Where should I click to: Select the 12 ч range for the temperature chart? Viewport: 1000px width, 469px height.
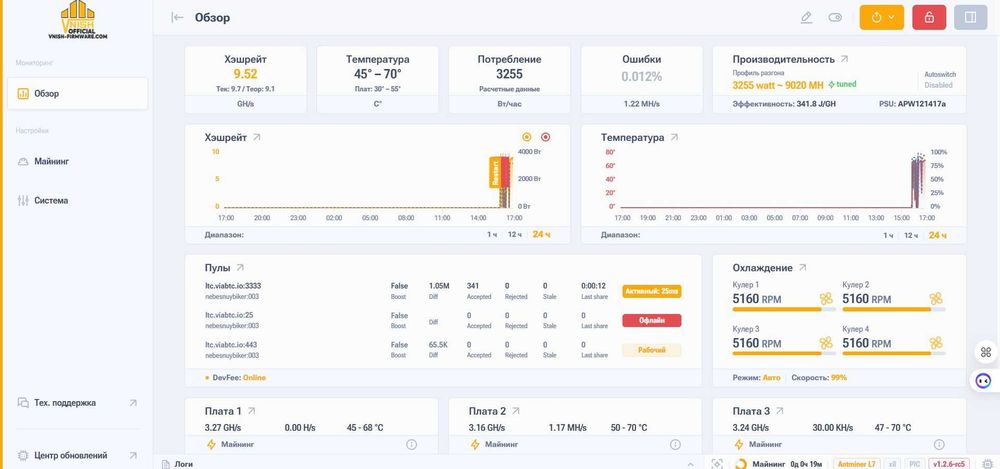(910, 235)
